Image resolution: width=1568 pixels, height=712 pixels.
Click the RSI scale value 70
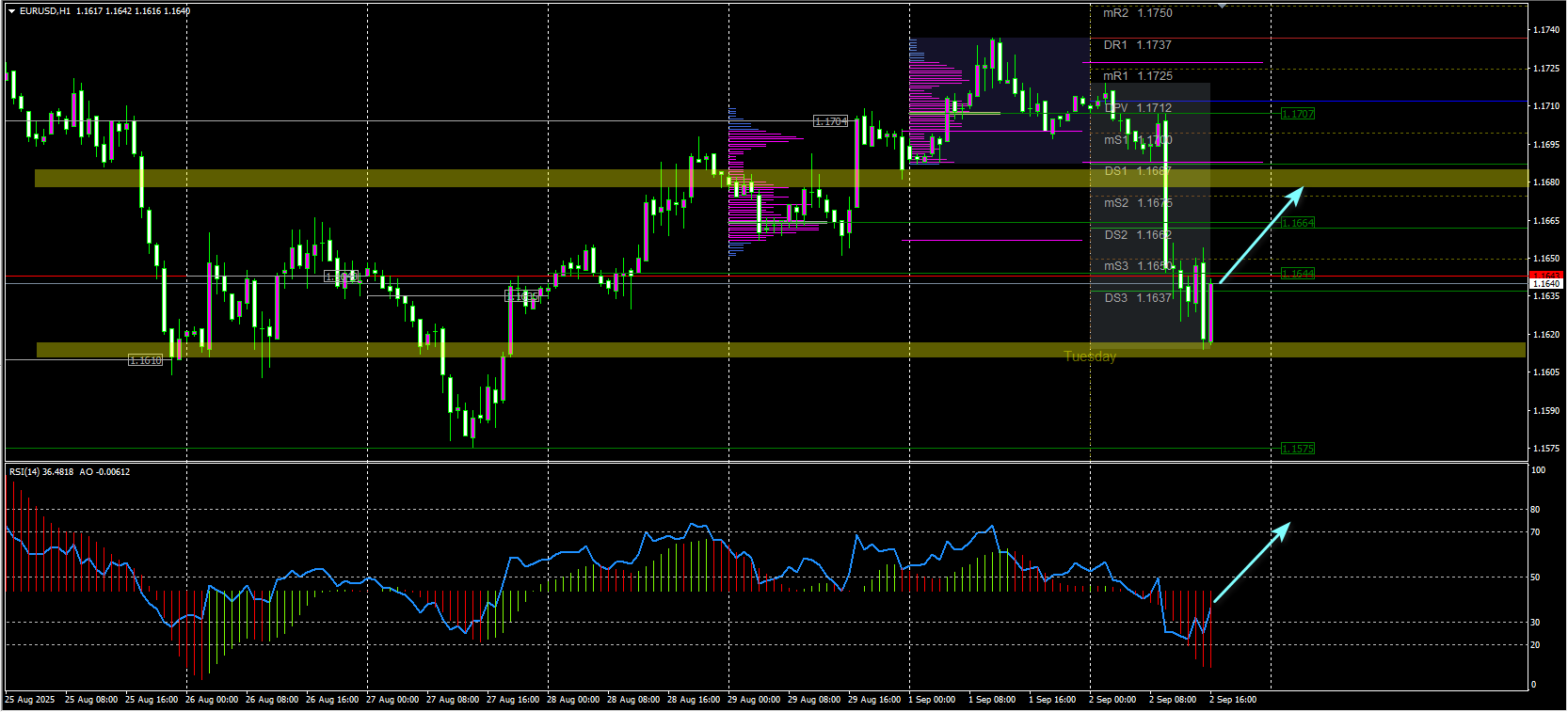[x=1536, y=532]
